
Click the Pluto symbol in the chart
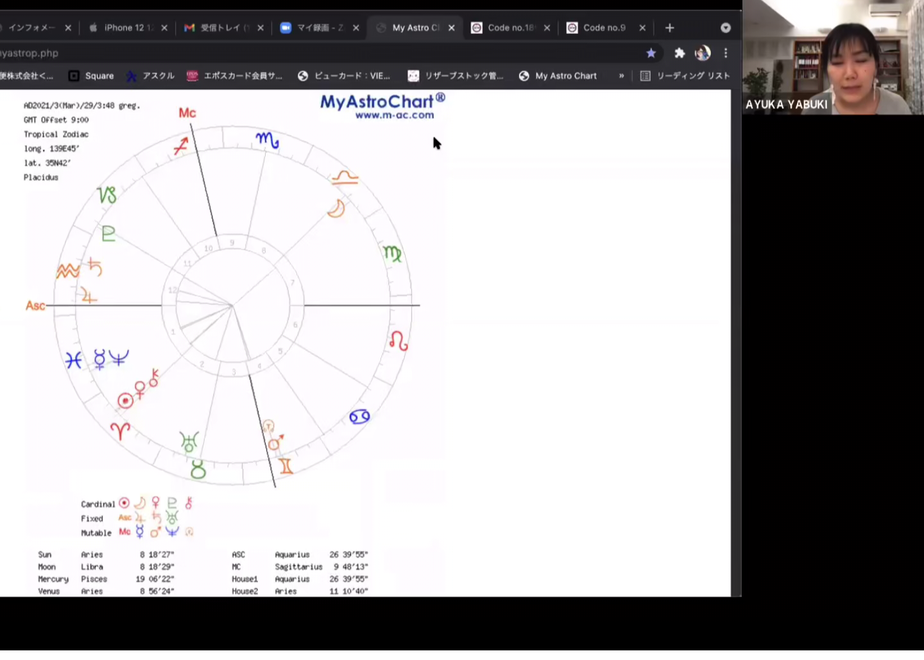click(x=108, y=234)
